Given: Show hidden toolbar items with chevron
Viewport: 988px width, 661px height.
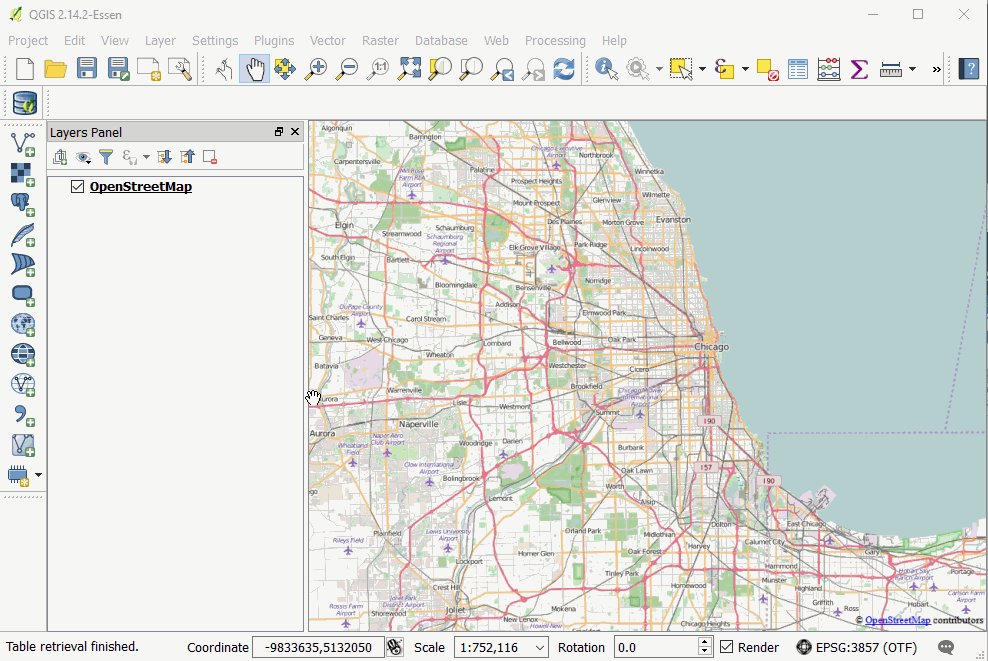Looking at the screenshot, I should [x=936, y=69].
